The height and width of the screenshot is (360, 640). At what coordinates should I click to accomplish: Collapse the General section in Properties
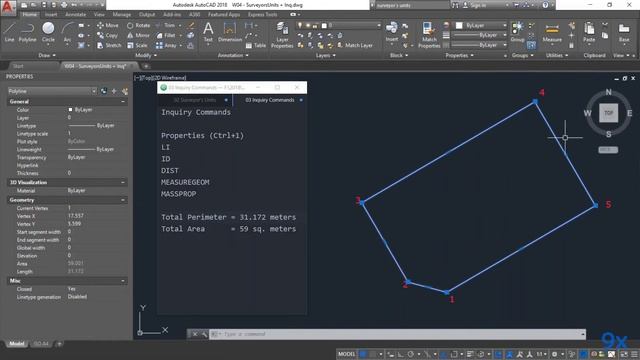pyautogui.click(x=123, y=101)
